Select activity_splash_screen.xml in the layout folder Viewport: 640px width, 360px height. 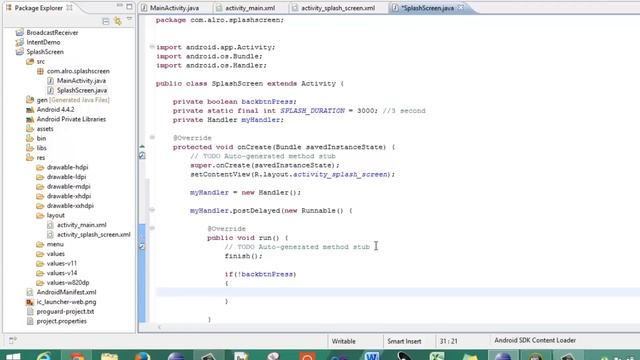pos(93,234)
